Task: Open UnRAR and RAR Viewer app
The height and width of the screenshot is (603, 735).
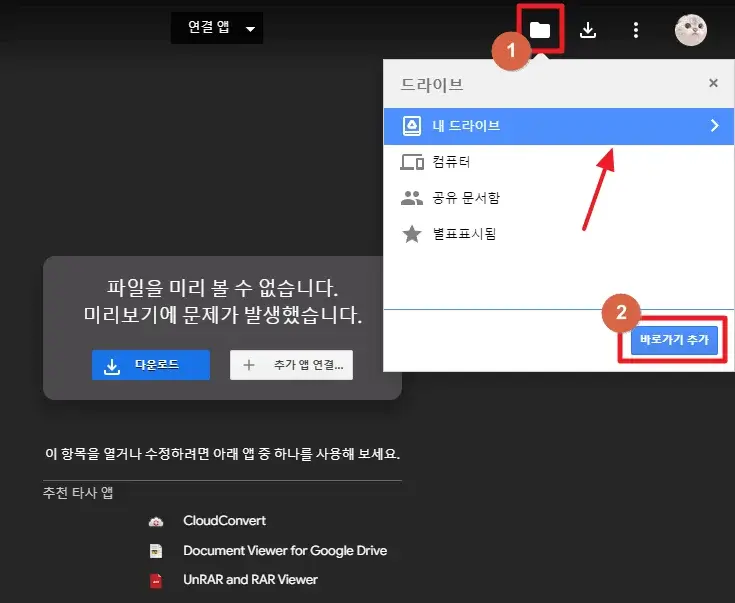Action: coord(250,580)
